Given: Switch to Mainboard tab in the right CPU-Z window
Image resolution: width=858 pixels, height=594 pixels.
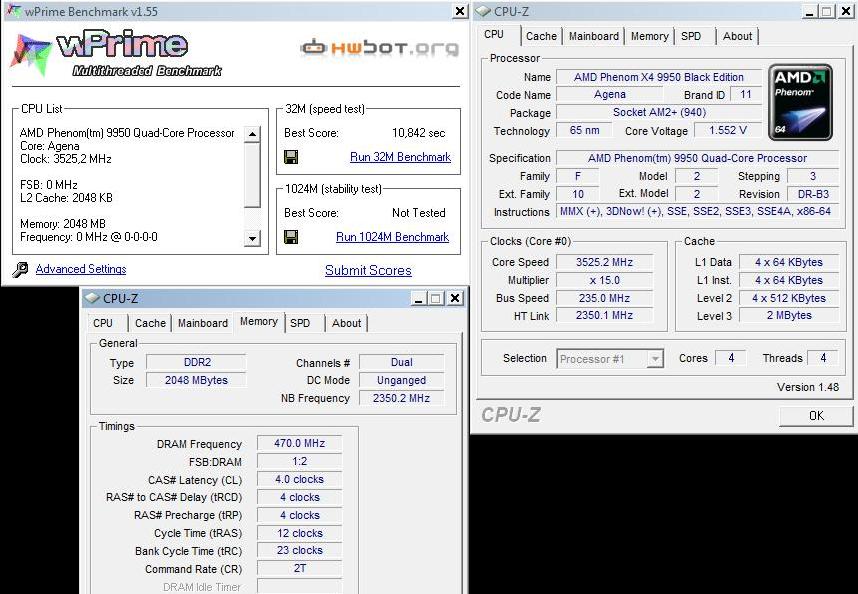Looking at the screenshot, I should coord(594,36).
